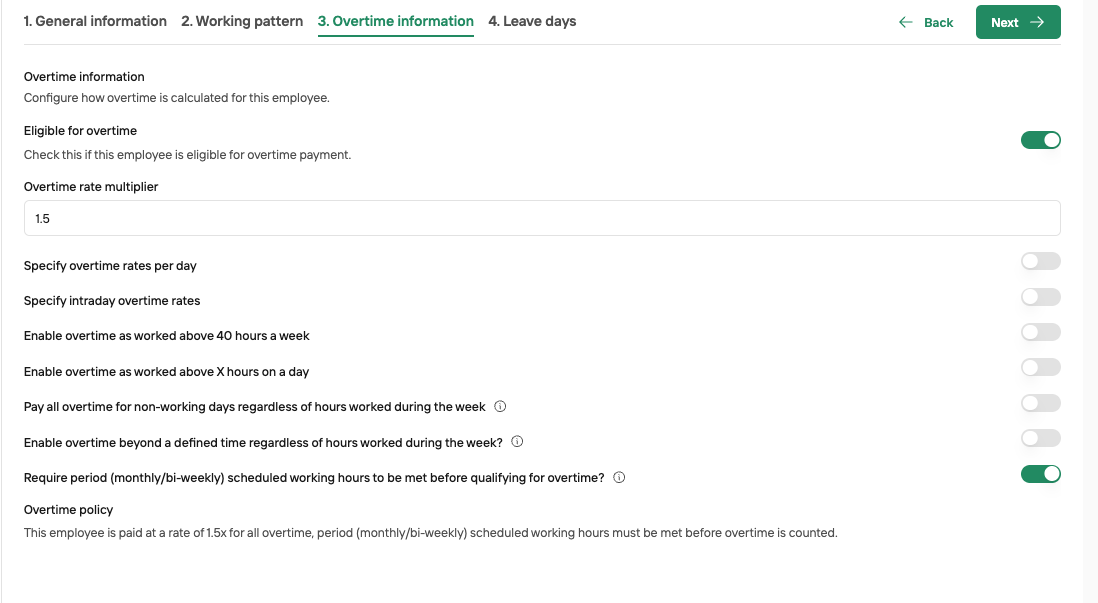Focus the Overtime rate multiplier field
Image resolution: width=1098 pixels, height=603 pixels.
coord(542,219)
